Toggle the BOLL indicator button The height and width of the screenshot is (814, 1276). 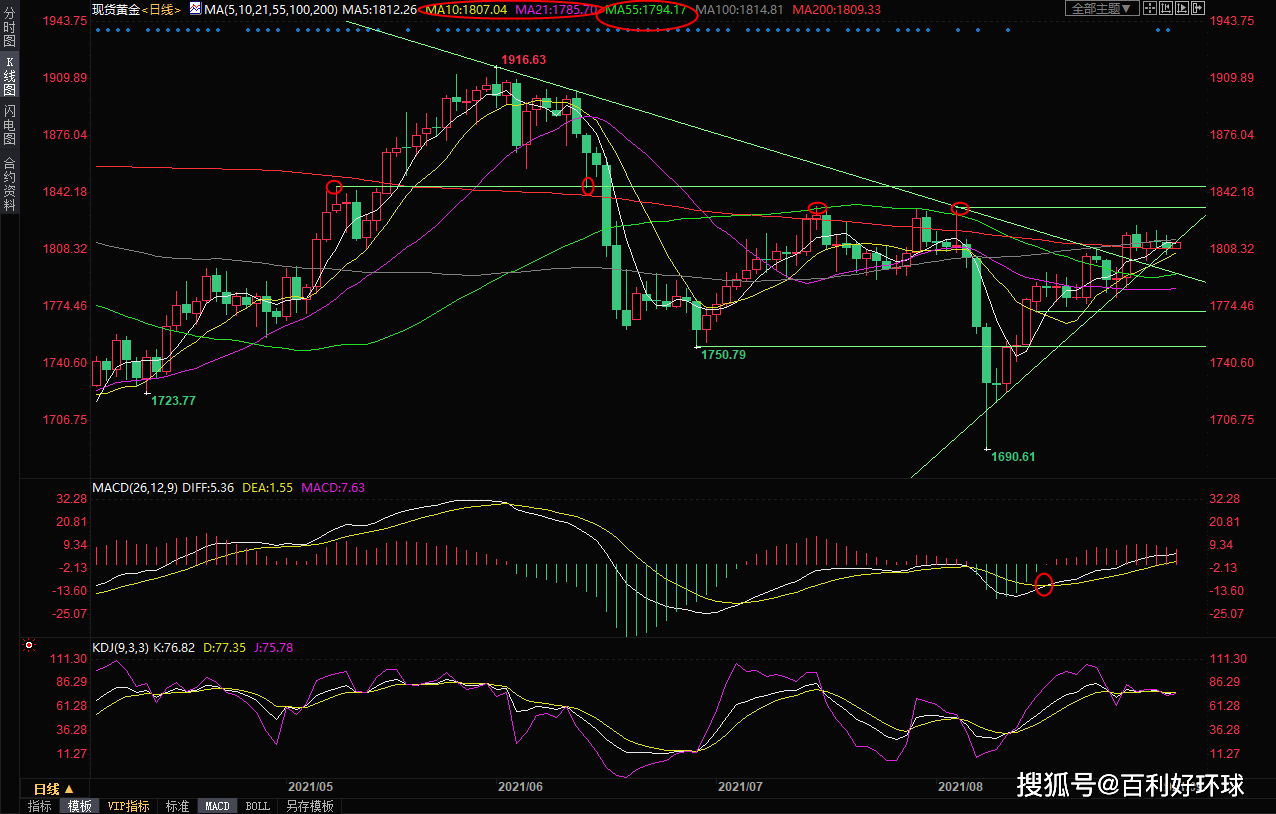tap(257, 806)
